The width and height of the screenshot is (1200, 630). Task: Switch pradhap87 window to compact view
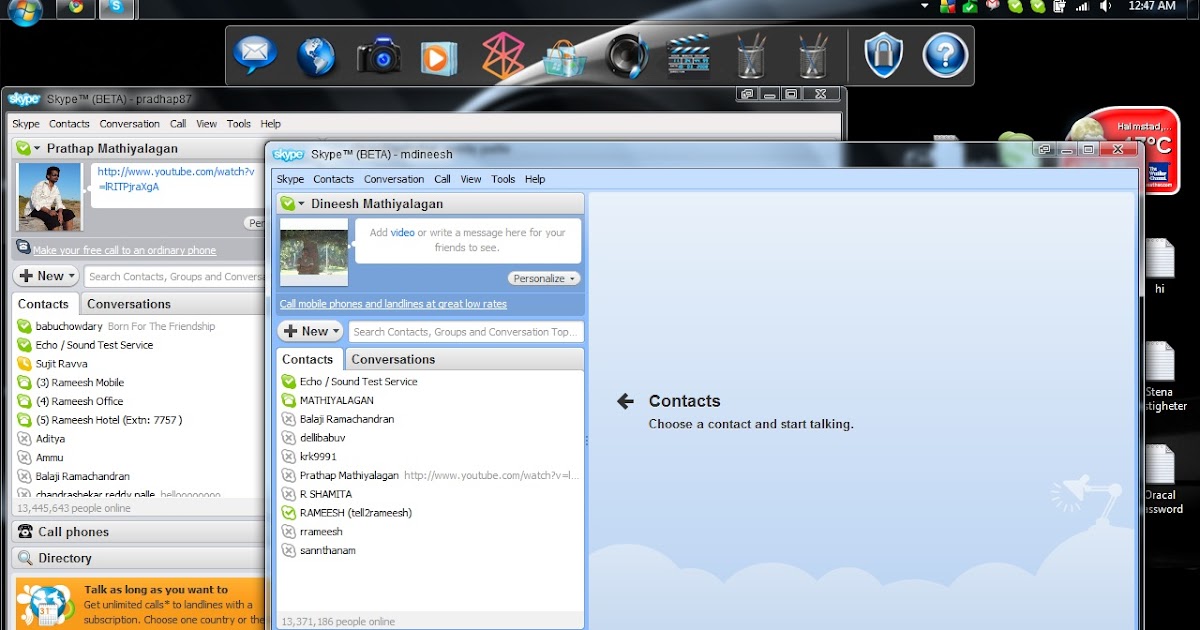[x=746, y=94]
